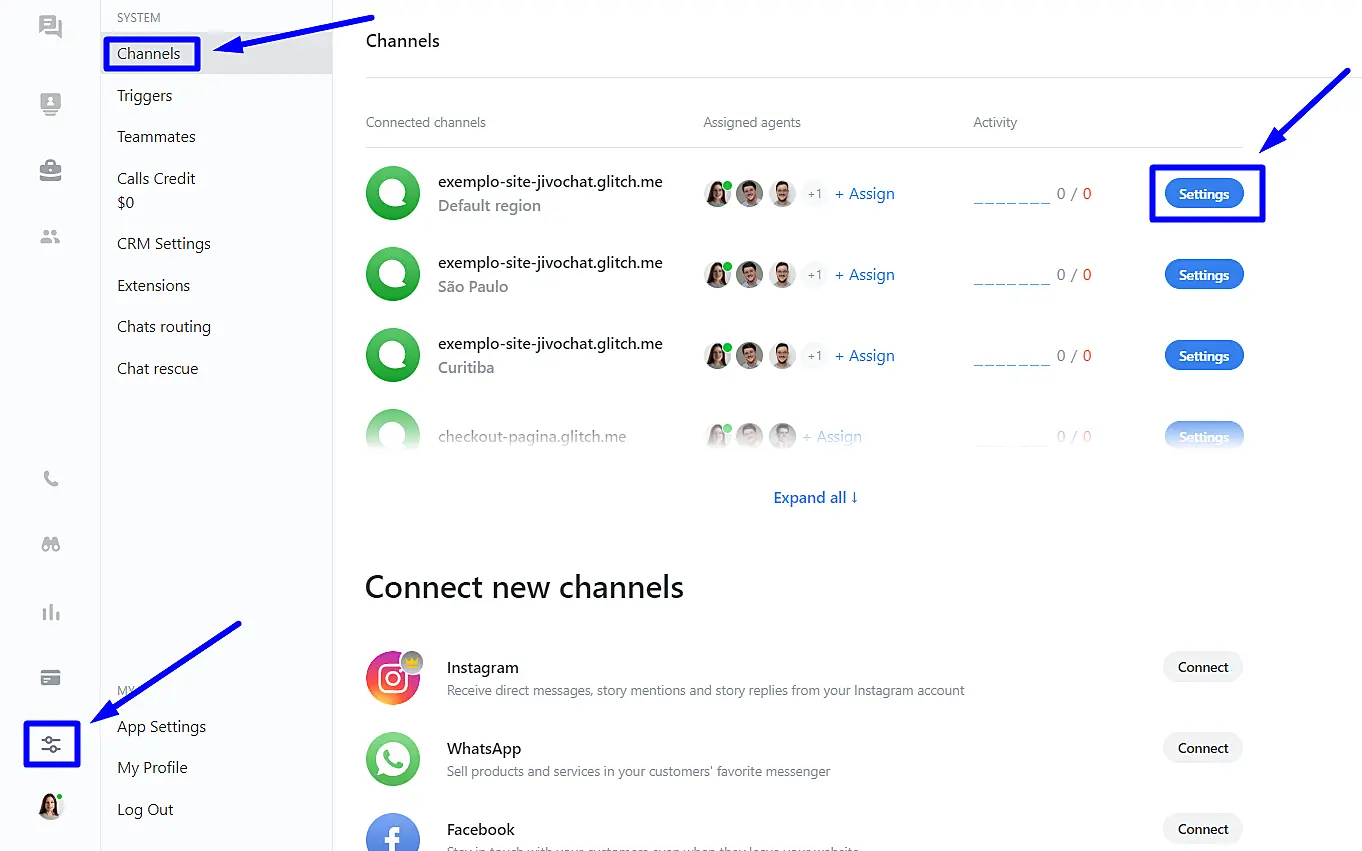The image size is (1362, 851).
Task: Click the credit card billing icon
Action: click(50, 678)
